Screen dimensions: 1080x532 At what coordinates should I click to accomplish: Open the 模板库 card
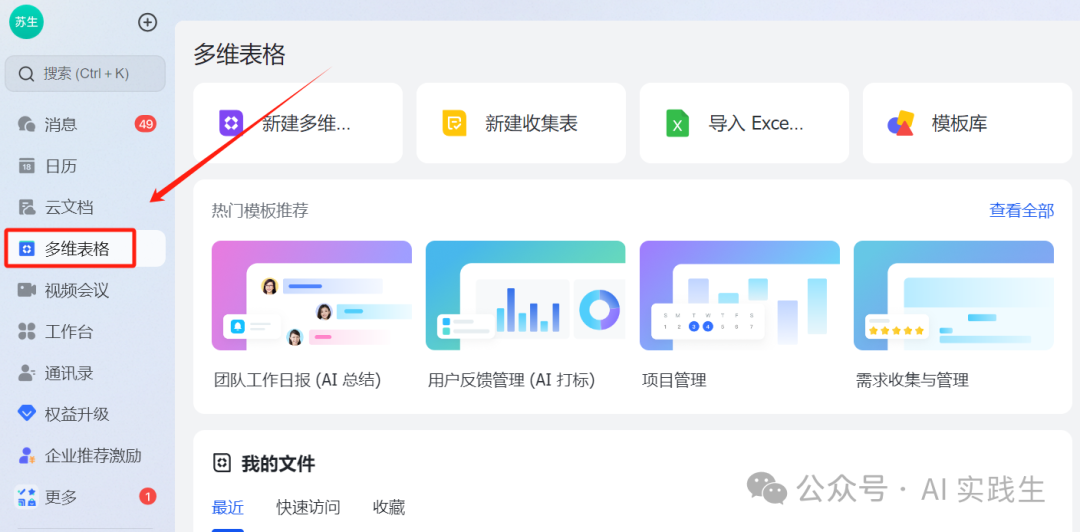[968, 123]
